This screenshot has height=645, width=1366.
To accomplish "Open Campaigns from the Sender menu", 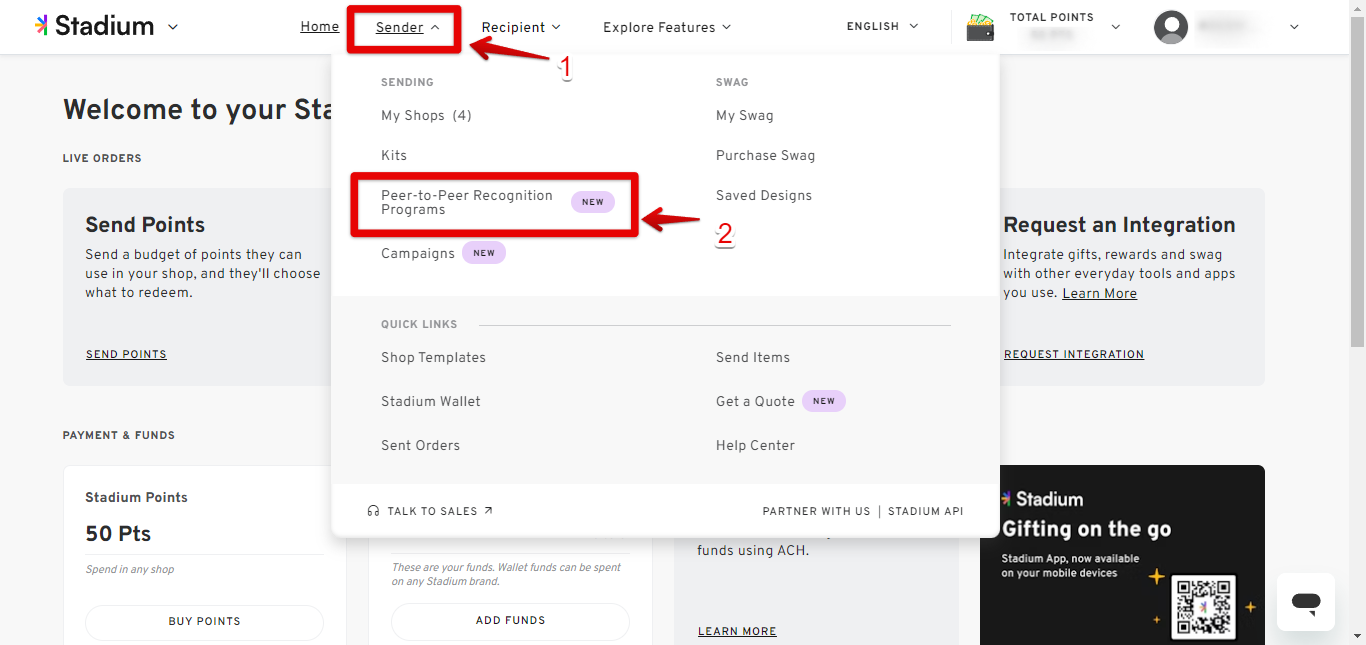I will [418, 253].
